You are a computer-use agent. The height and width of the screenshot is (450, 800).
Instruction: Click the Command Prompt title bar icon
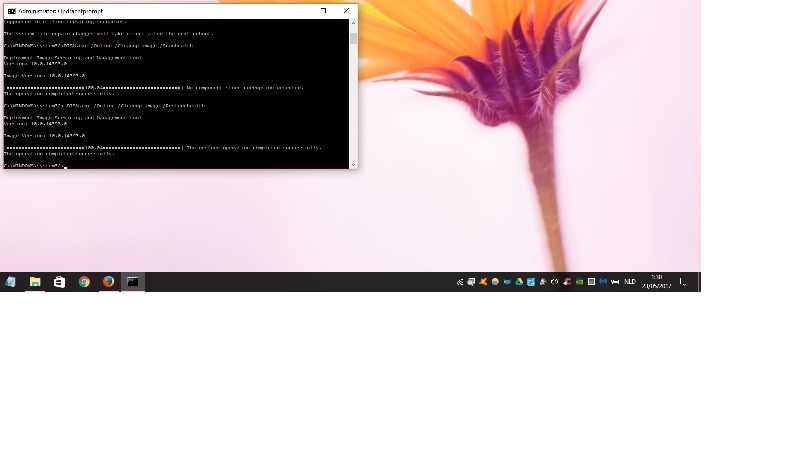(11, 11)
